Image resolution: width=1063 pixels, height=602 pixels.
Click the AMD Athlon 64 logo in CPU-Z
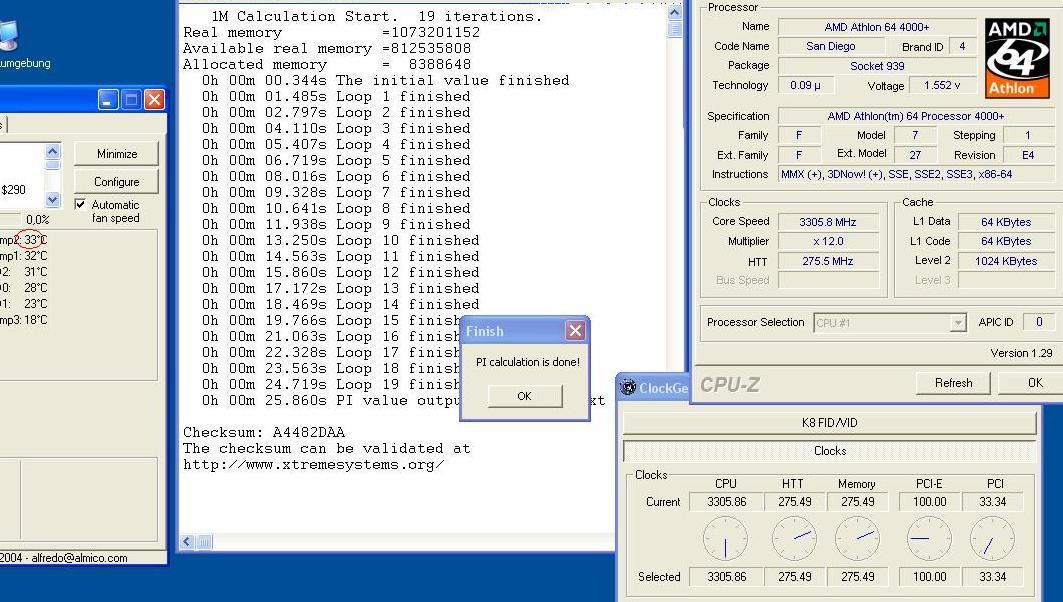point(1017,58)
